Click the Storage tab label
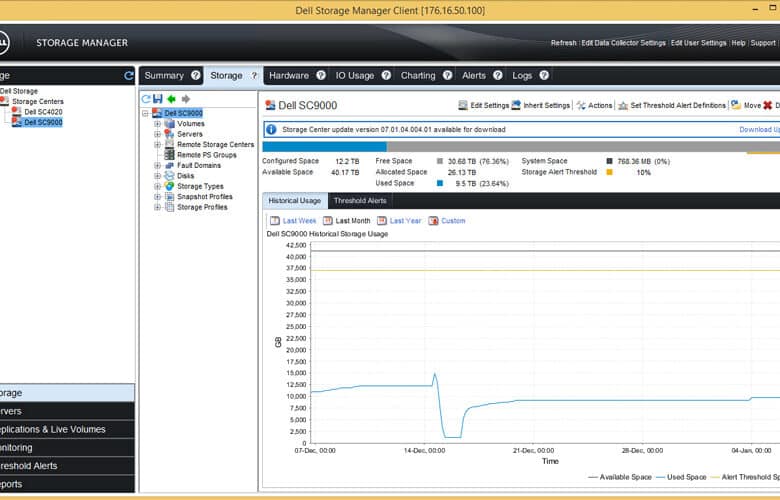780x500 pixels. pyautogui.click(x=226, y=76)
